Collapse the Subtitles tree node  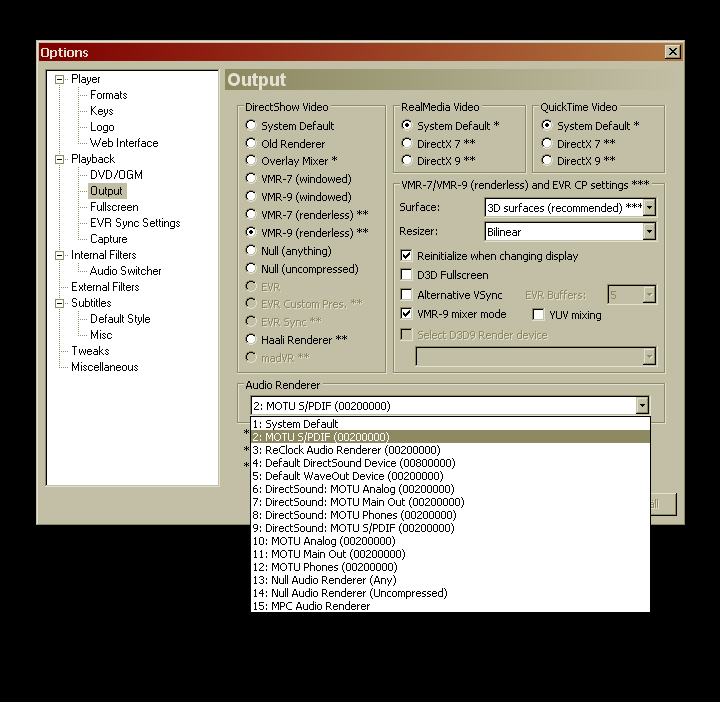pos(59,303)
